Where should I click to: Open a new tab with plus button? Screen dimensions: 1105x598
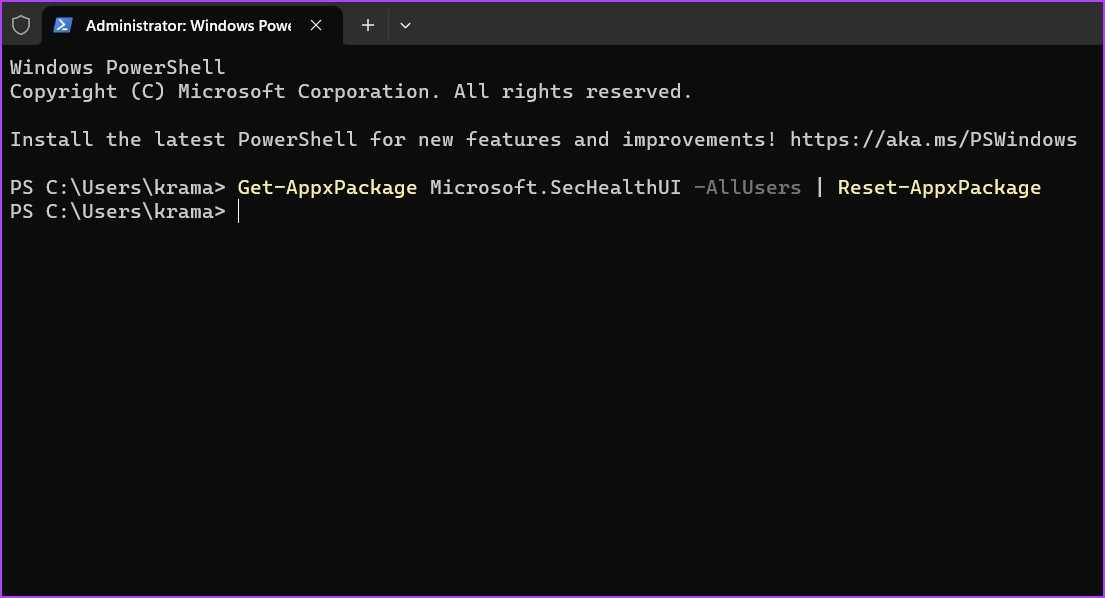click(367, 25)
